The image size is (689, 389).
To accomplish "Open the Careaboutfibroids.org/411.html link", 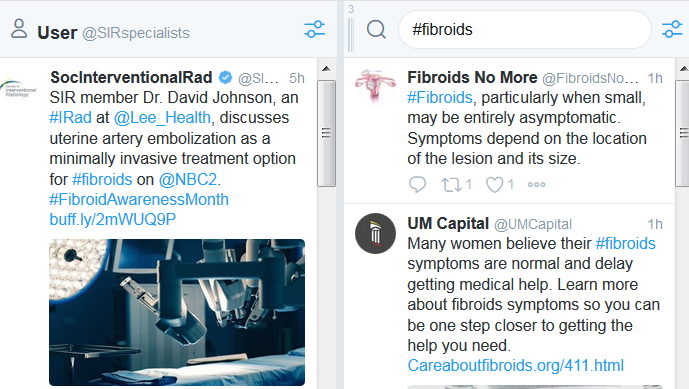I will [515, 365].
